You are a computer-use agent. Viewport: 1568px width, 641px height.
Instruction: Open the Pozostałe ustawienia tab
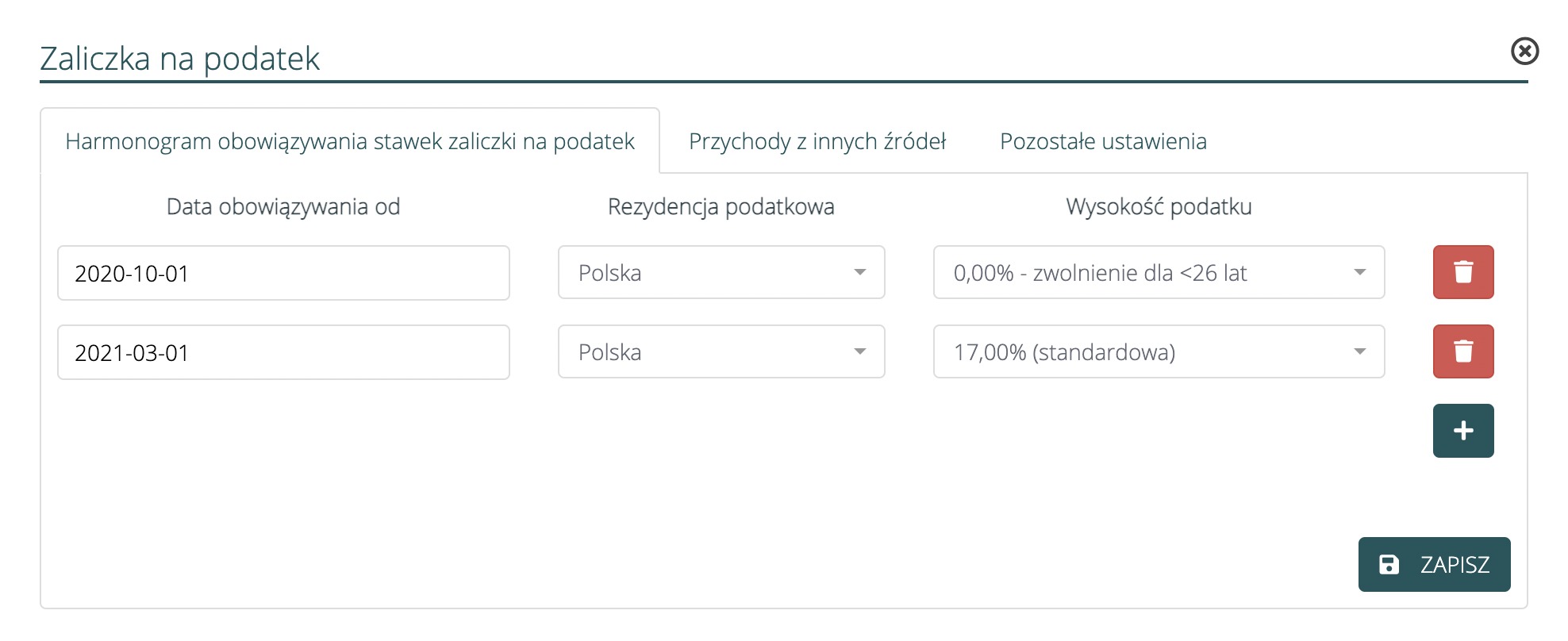point(1102,141)
